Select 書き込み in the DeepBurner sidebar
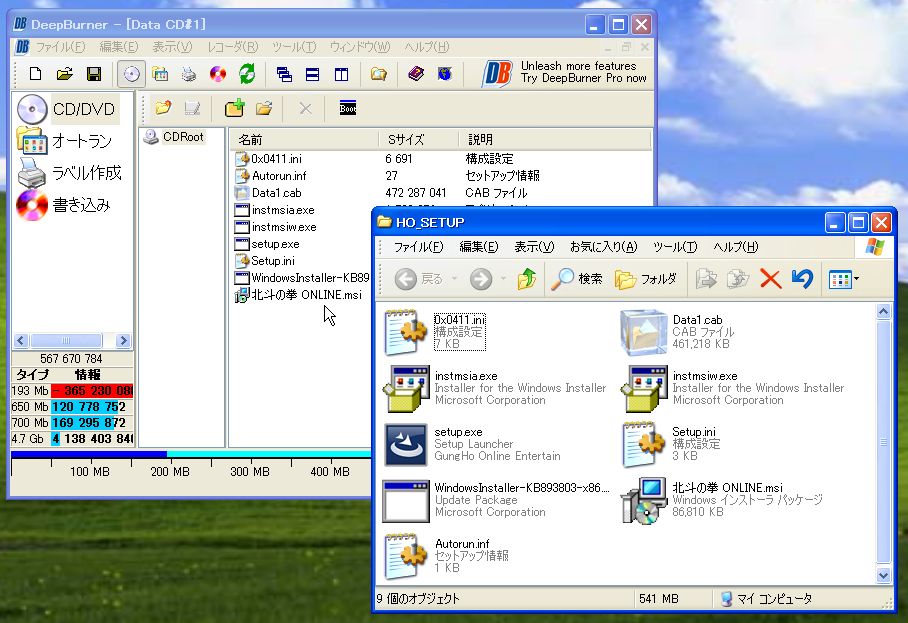This screenshot has height=623, width=908. [64, 205]
